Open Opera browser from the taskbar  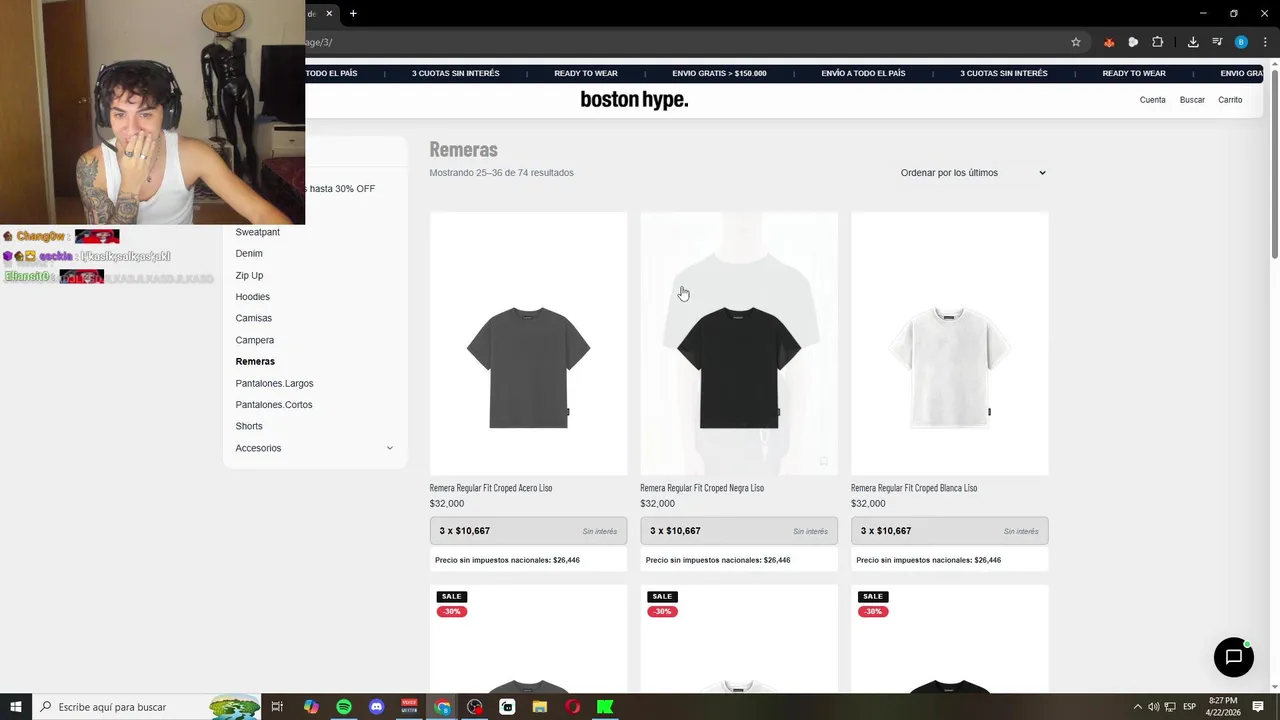(x=572, y=707)
